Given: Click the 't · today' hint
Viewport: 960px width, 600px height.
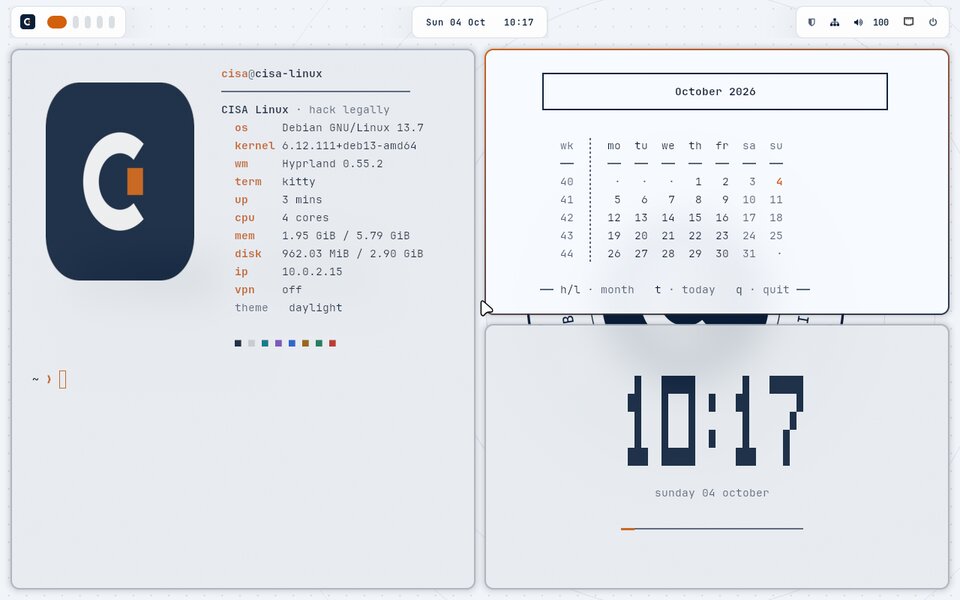Looking at the screenshot, I should pos(684,290).
